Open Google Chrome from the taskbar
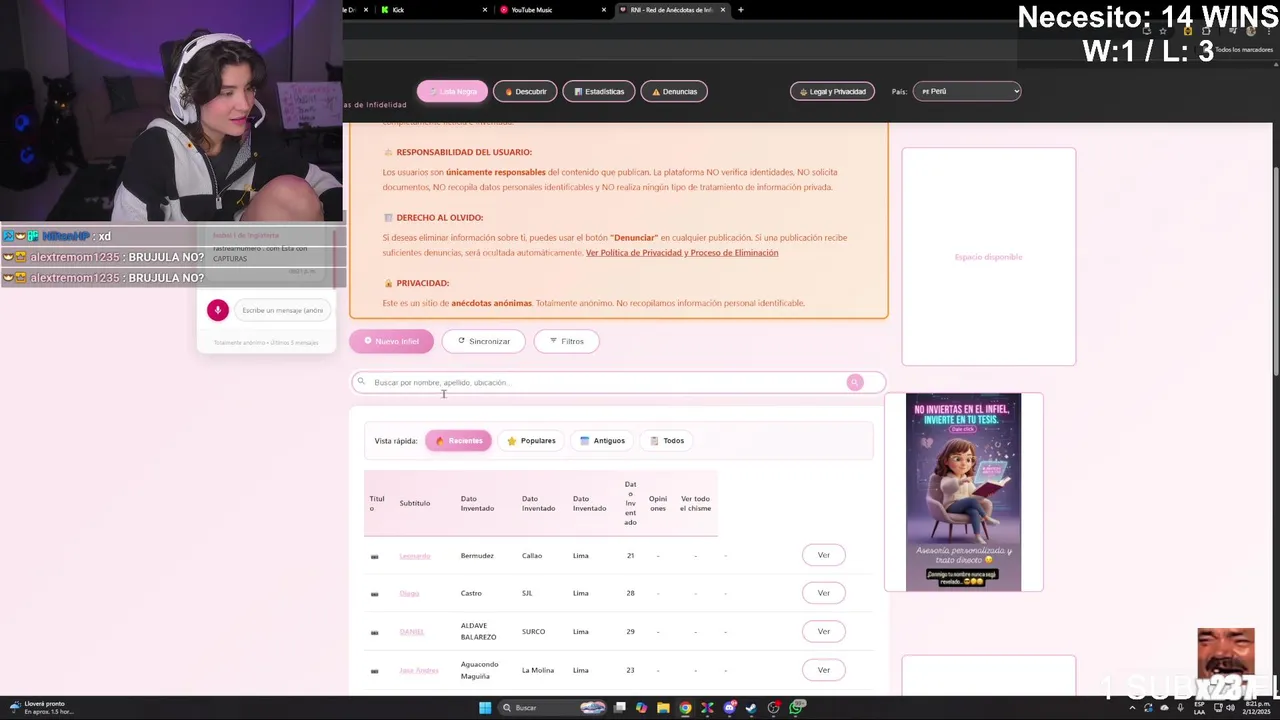 point(685,708)
